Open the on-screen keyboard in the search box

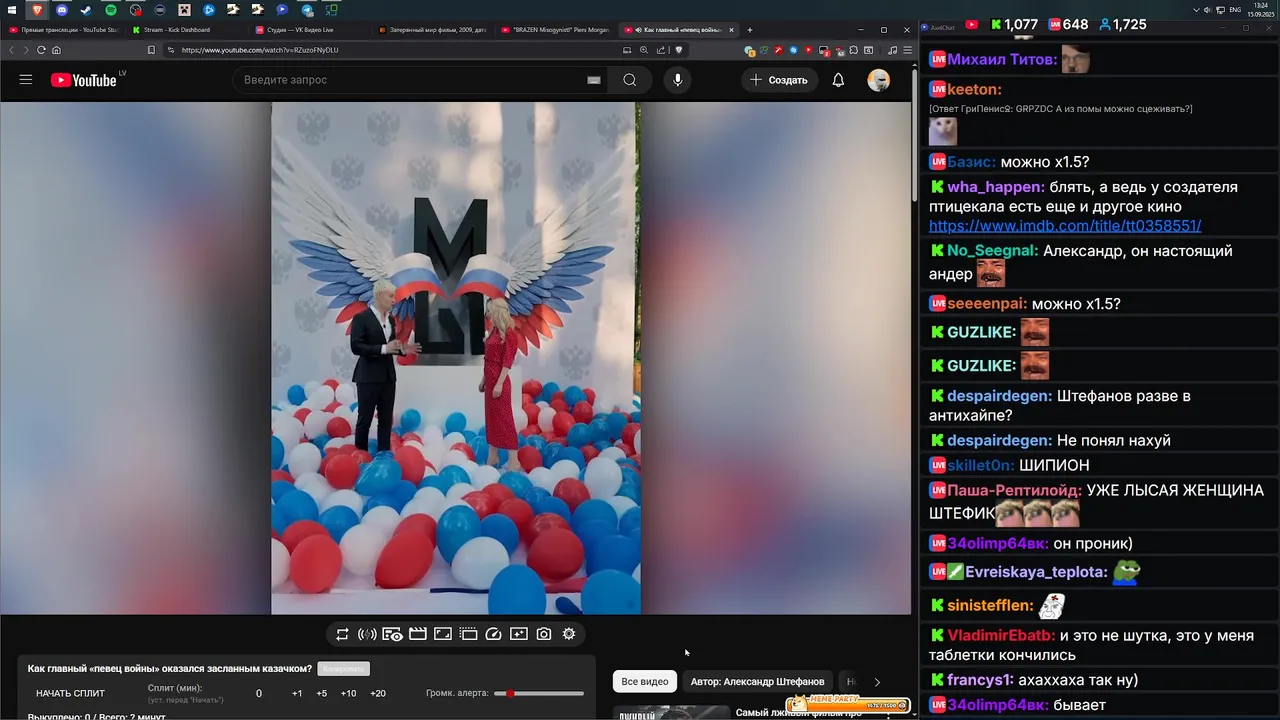pyautogui.click(x=594, y=80)
